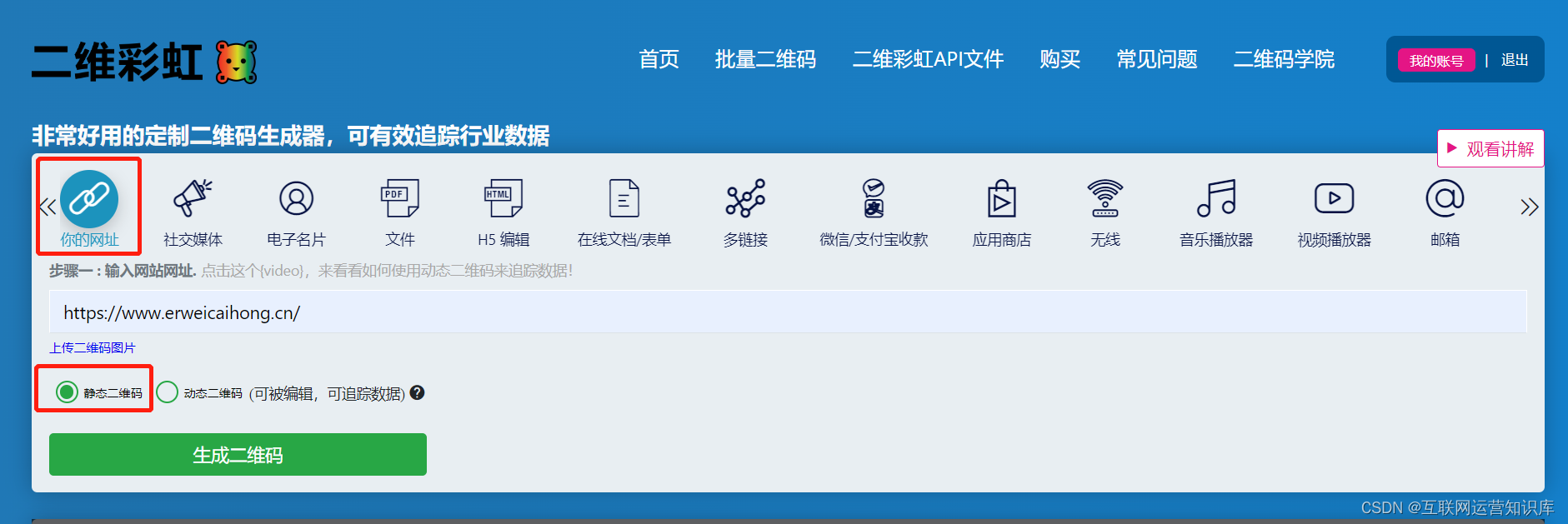Choose the 社交媒体 megaphone icon
This screenshot has height=524, width=1568.
[x=193, y=198]
